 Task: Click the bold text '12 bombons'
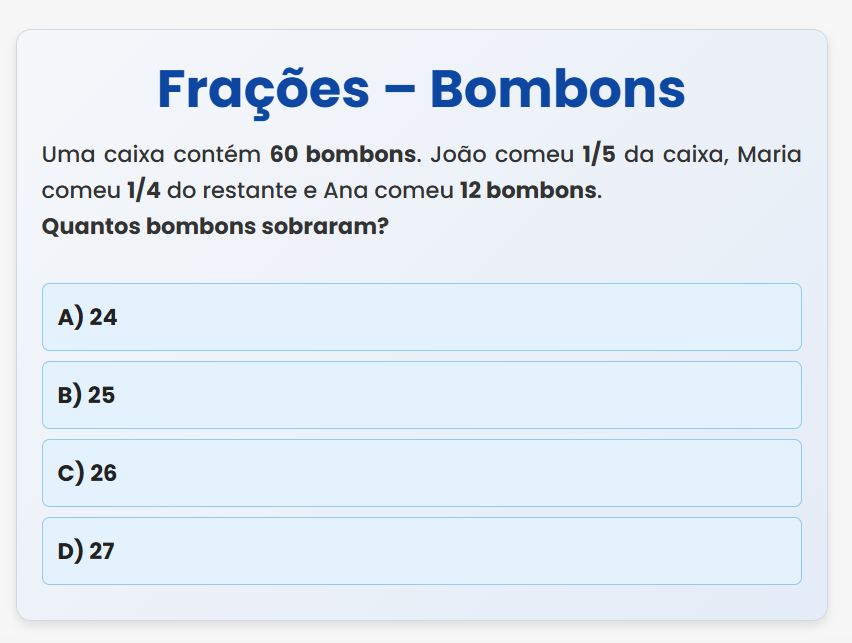[527, 190]
